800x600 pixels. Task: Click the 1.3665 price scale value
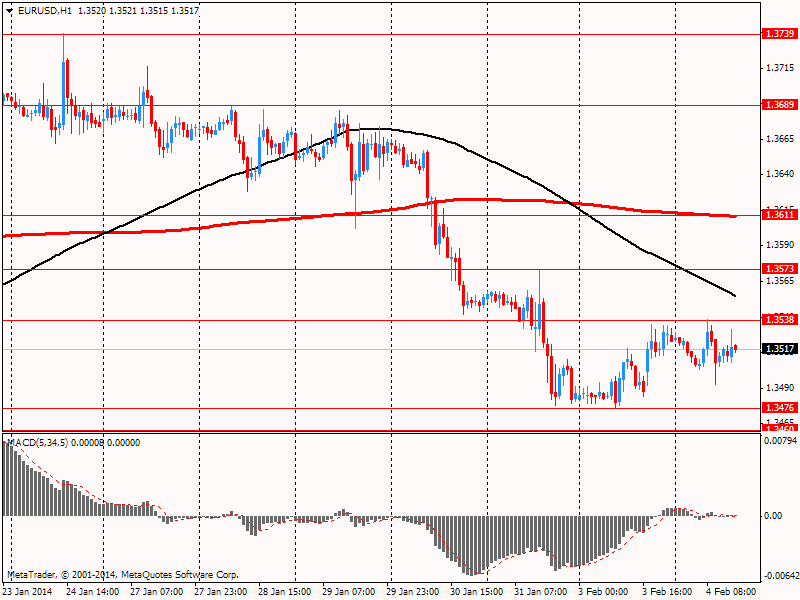[x=780, y=139]
